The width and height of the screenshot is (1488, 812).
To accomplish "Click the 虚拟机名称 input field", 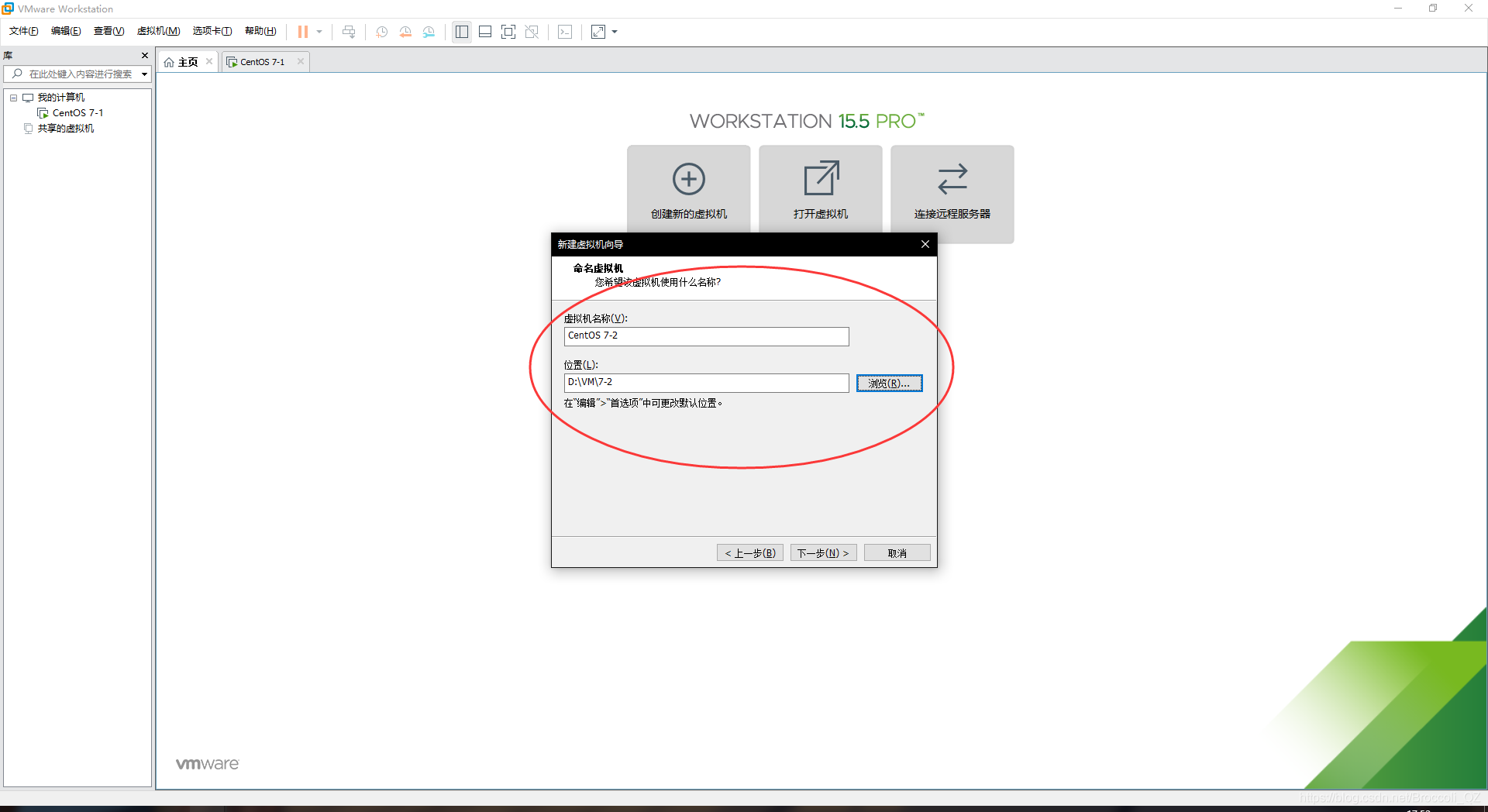I will [707, 336].
